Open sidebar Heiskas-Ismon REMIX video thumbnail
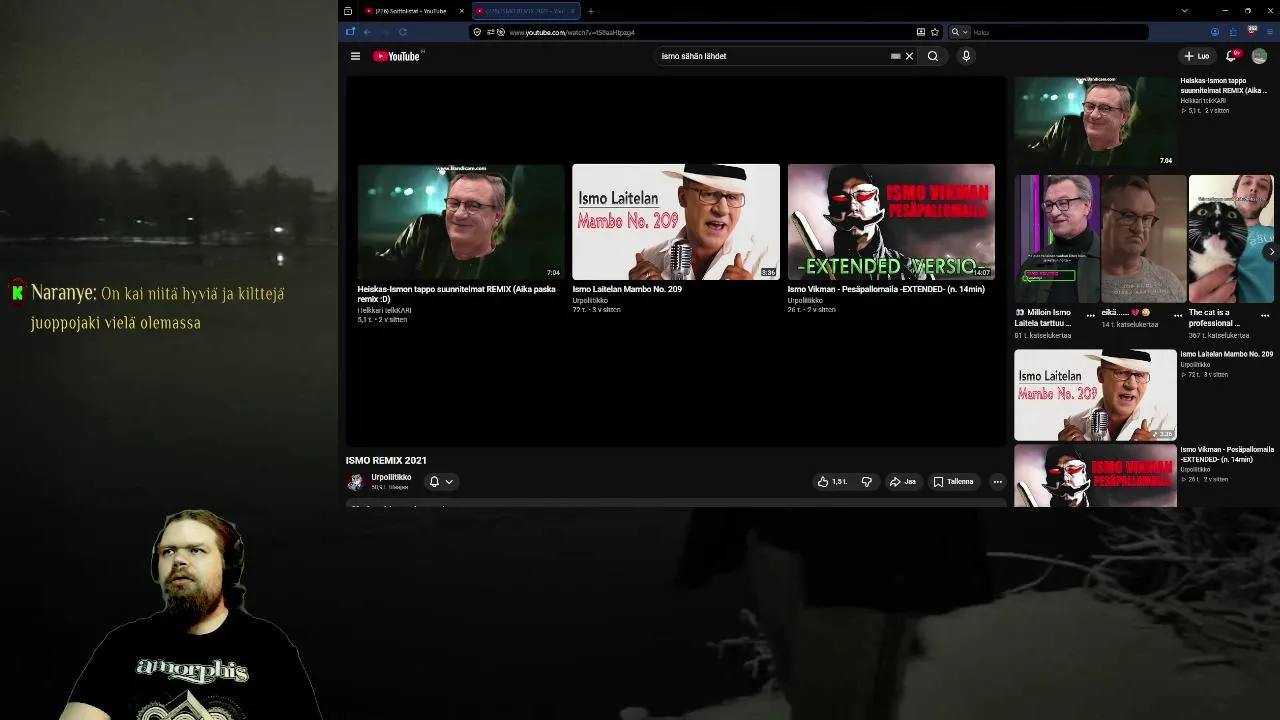Screen dimensions: 1280x720 1095,121
